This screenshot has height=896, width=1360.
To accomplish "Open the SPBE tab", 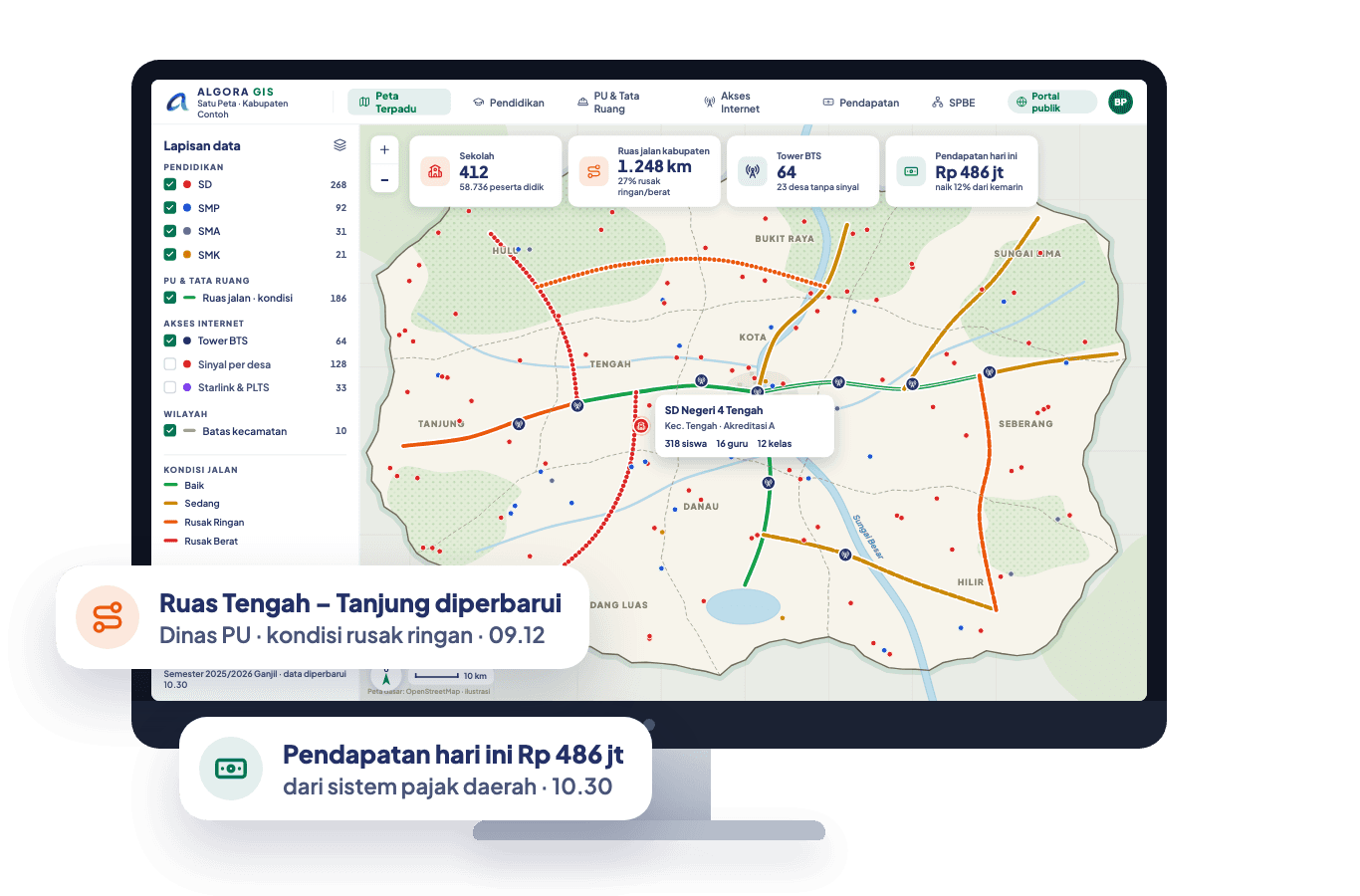I will (x=954, y=103).
